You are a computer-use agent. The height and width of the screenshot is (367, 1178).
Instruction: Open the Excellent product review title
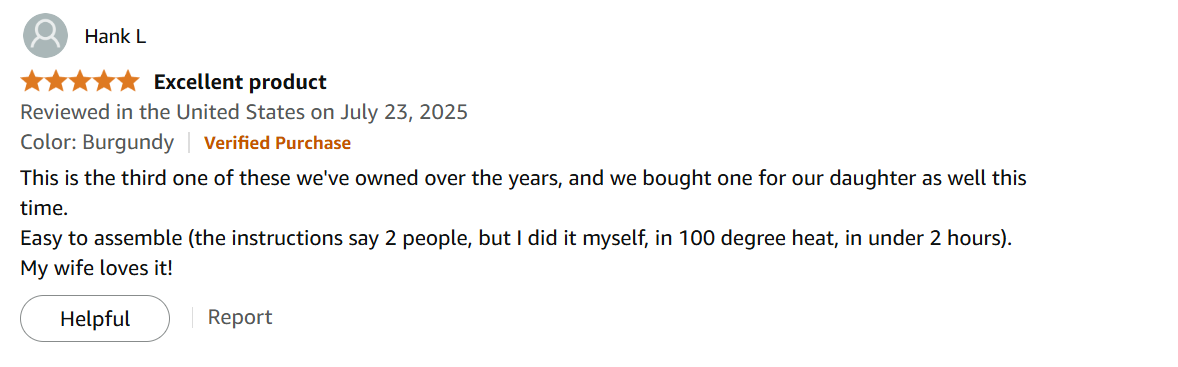(x=240, y=82)
